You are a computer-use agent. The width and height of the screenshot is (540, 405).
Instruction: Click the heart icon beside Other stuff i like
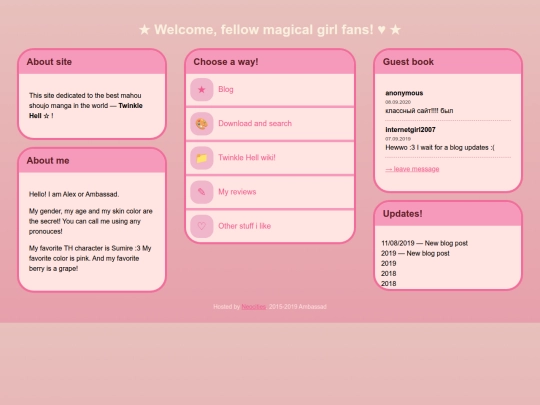coord(201,226)
